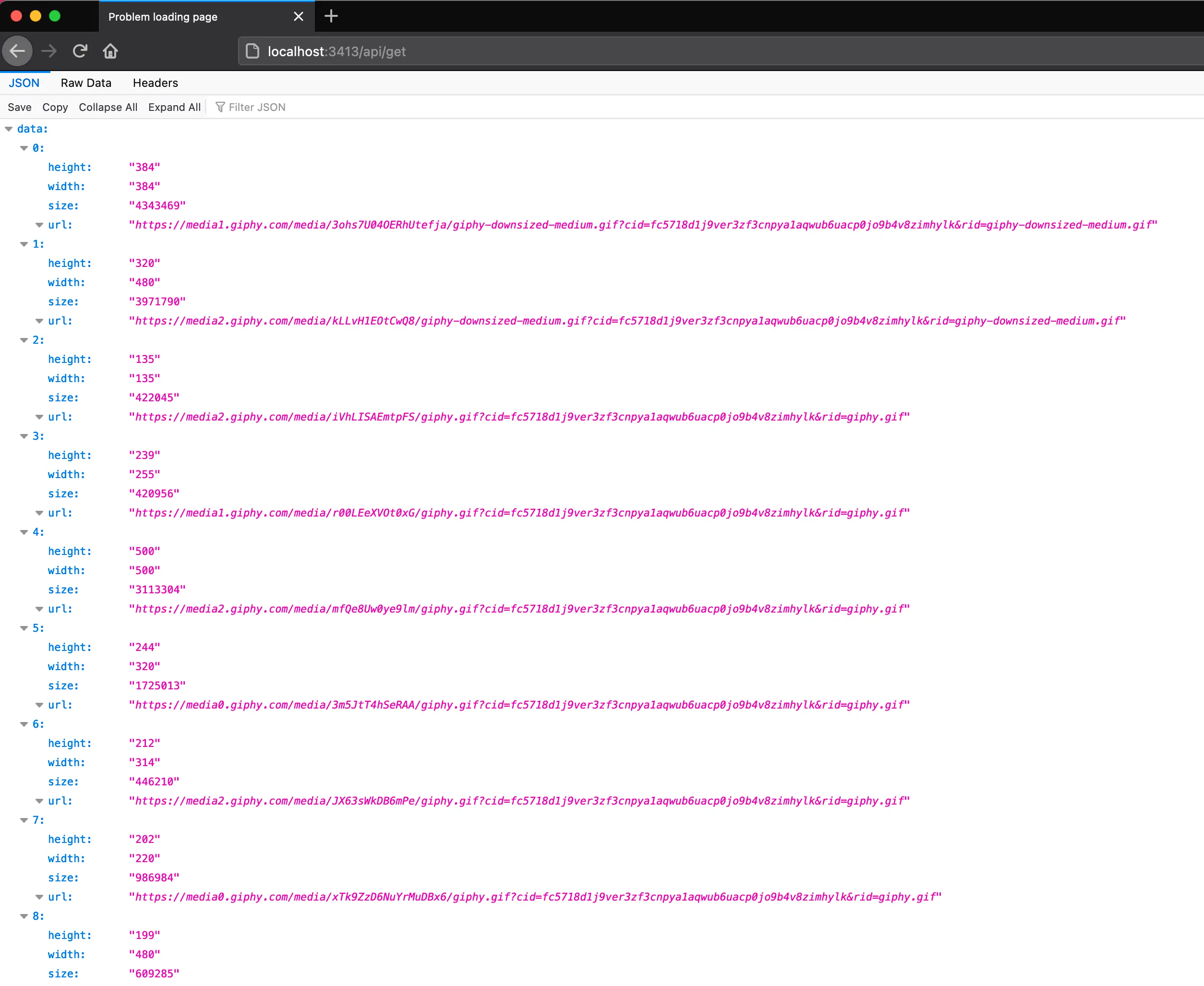The image size is (1204, 986).
Task: Go back using the browser back arrow
Action: [x=18, y=51]
